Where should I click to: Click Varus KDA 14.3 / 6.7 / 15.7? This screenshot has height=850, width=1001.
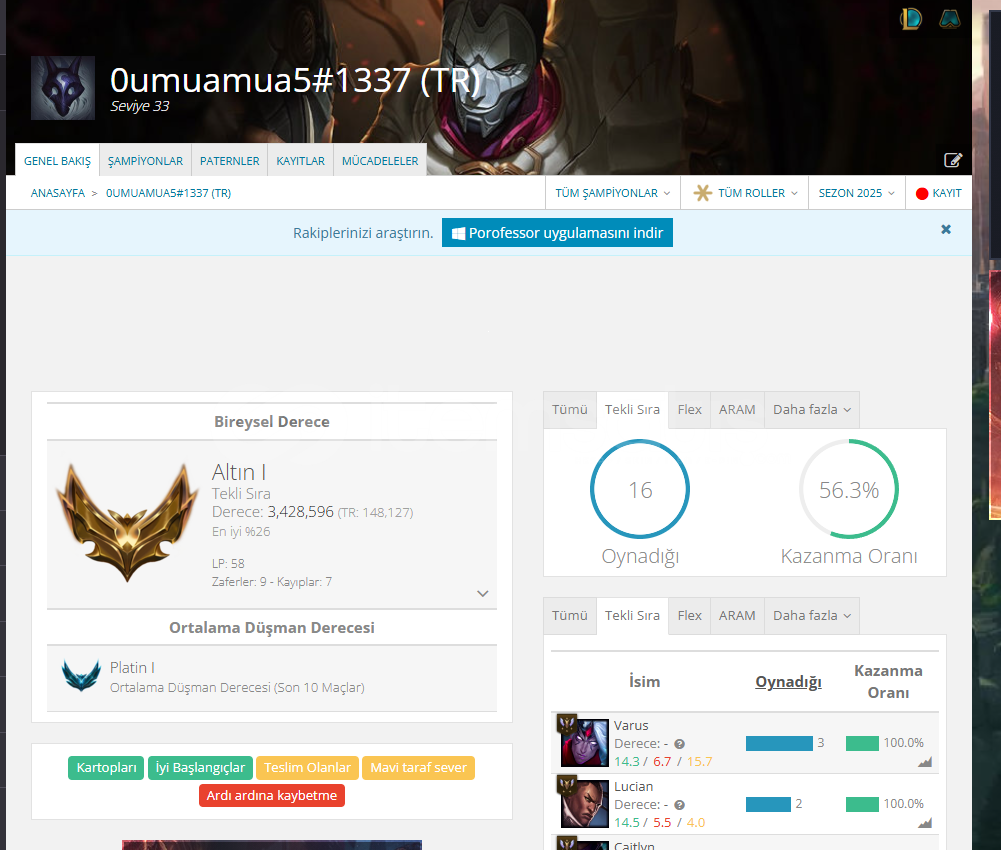(663, 762)
